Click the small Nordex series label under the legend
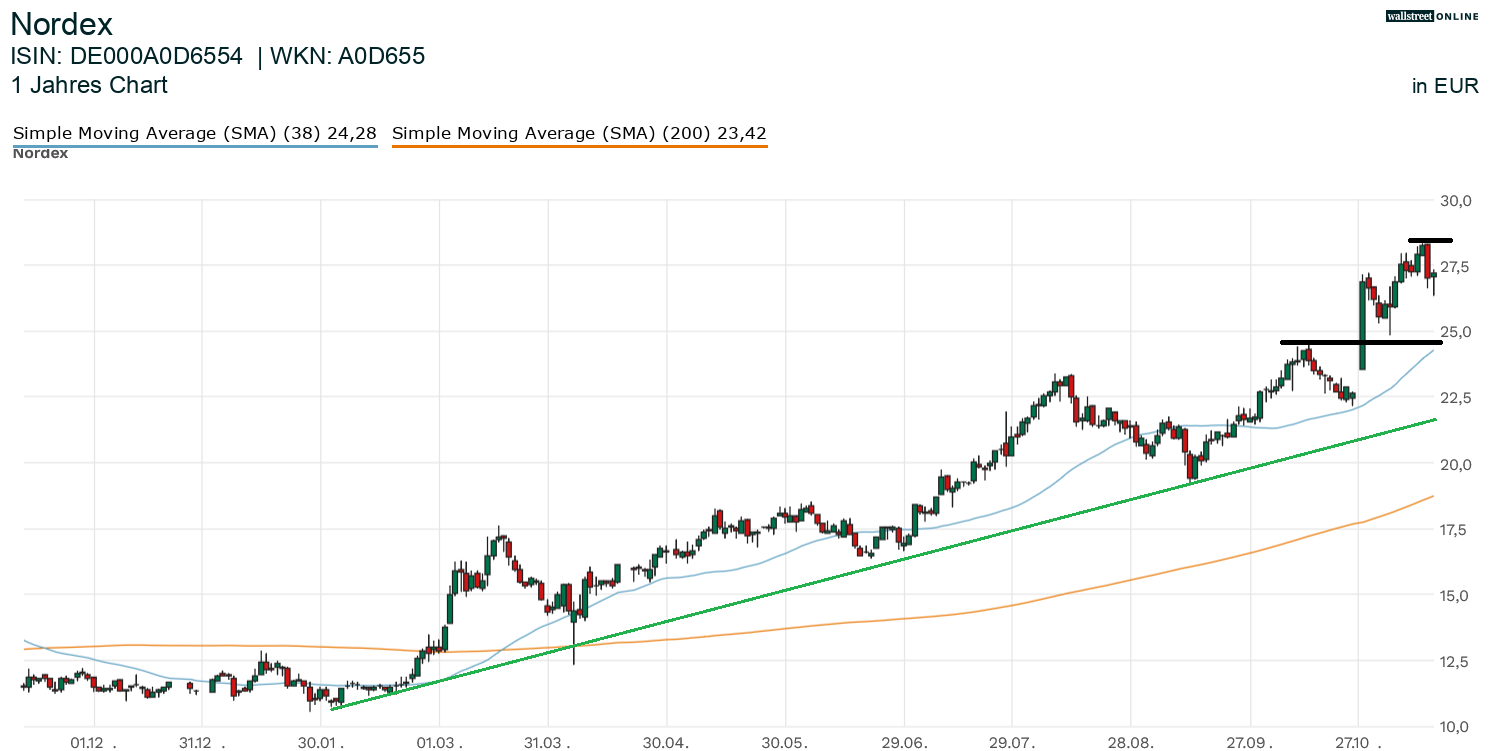Screen dimensions: 1490x751 point(40,154)
